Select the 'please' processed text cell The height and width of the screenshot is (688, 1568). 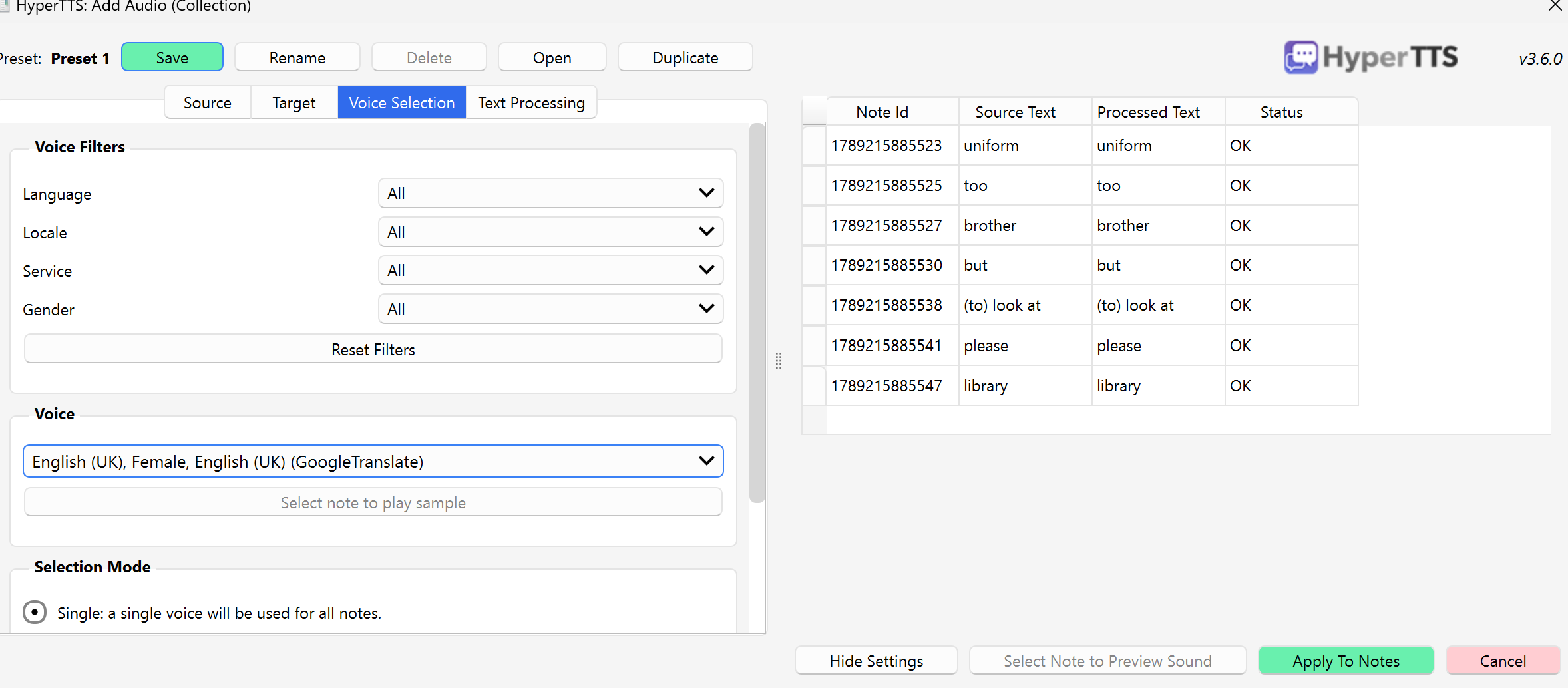1159,345
